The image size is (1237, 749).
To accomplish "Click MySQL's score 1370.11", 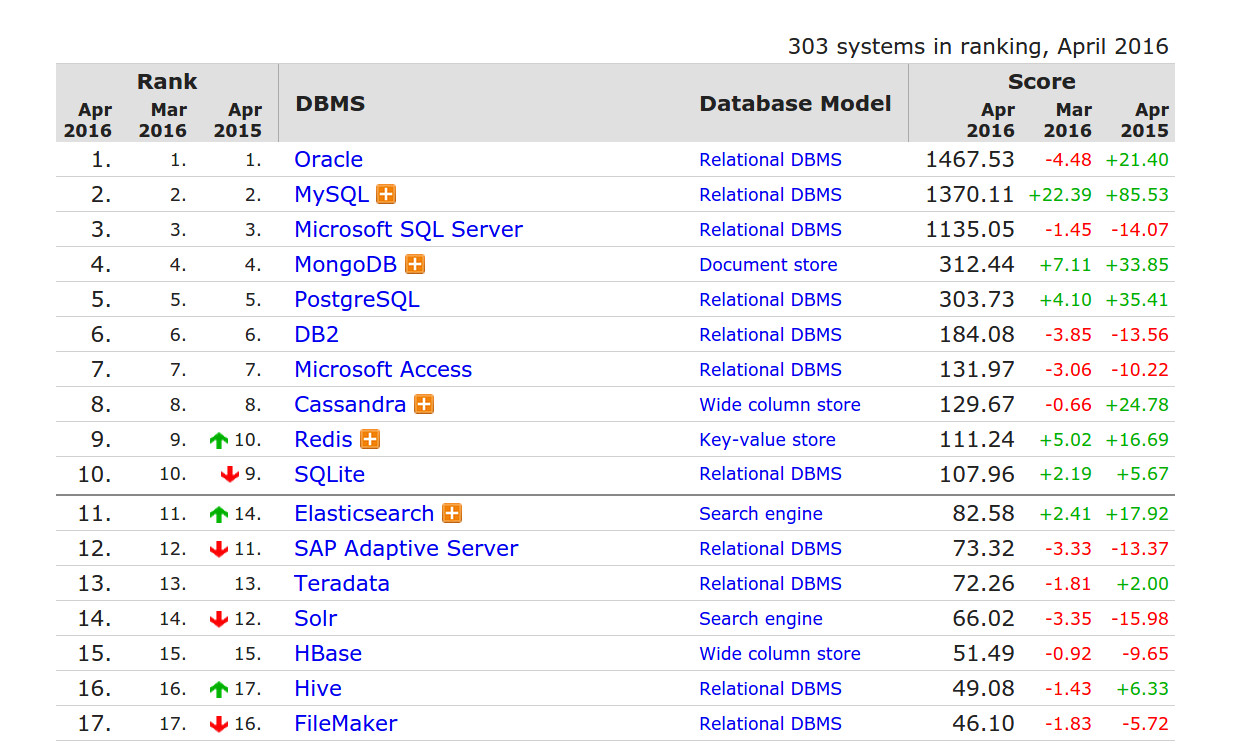I will click(x=970, y=195).
